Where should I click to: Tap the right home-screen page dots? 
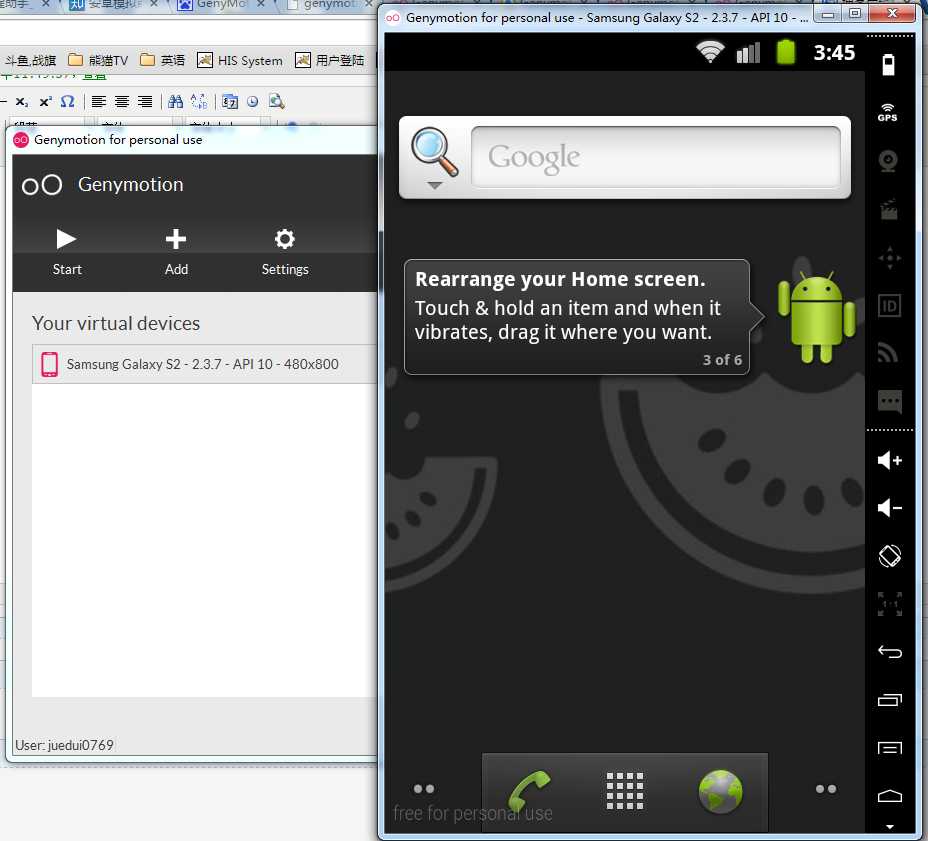(826, 788)
